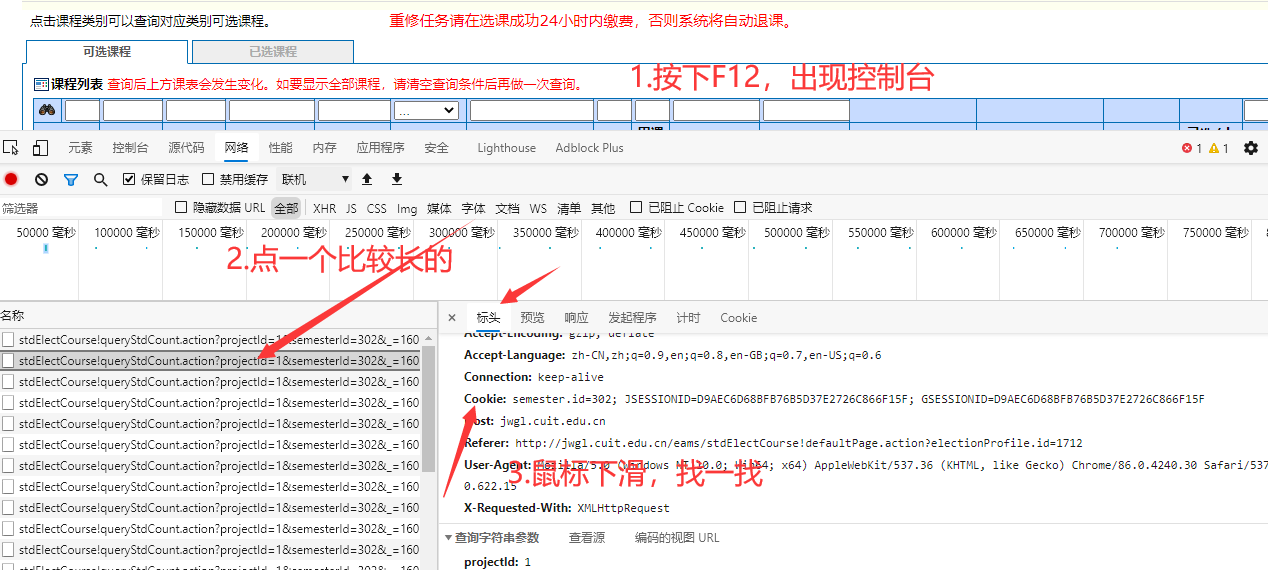Screen dimensions: 1268x570
Task: Open network search magnifier icon
Action: (x=100, y=179)
